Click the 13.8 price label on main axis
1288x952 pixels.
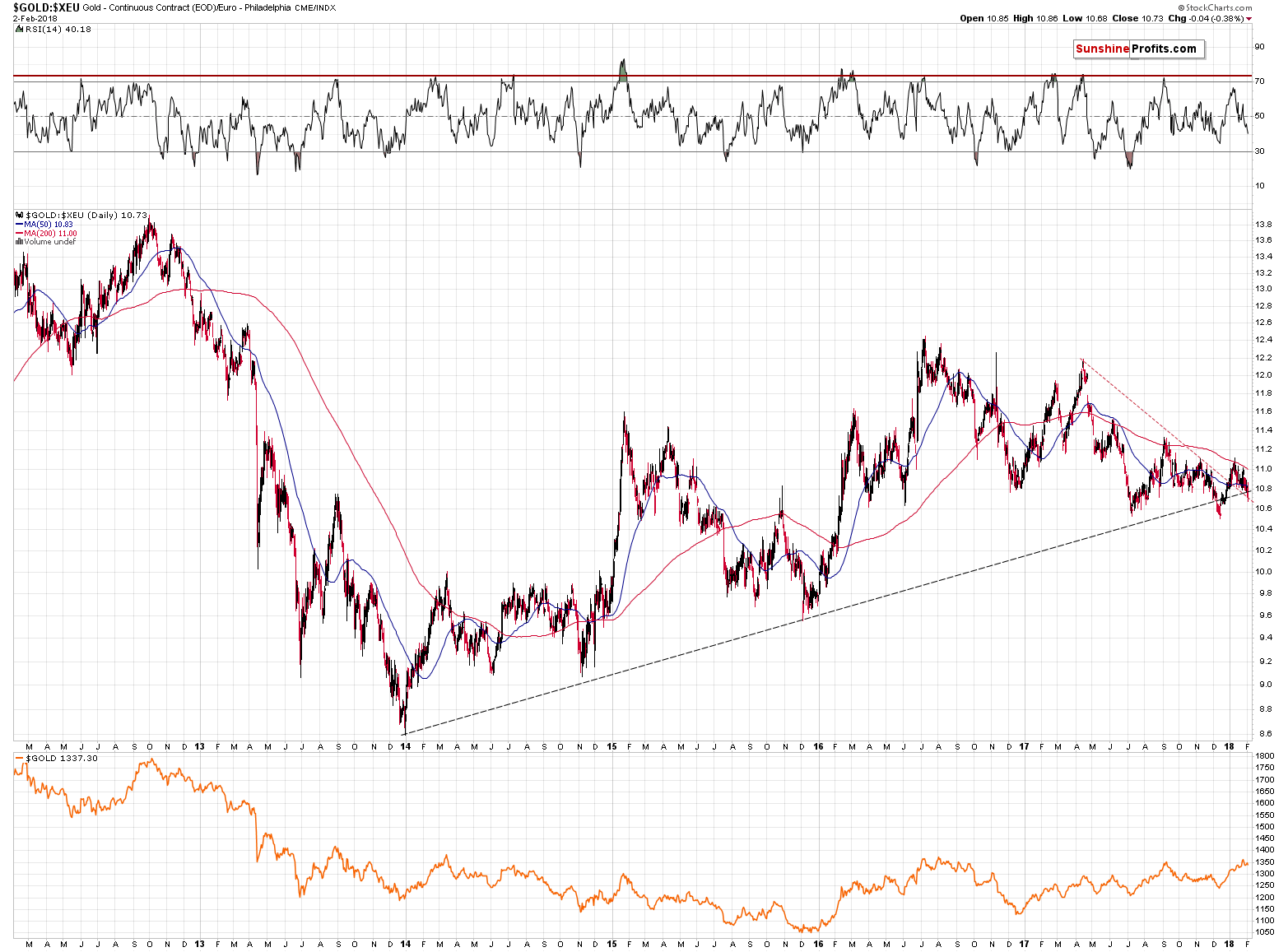tap(1263, 225)
